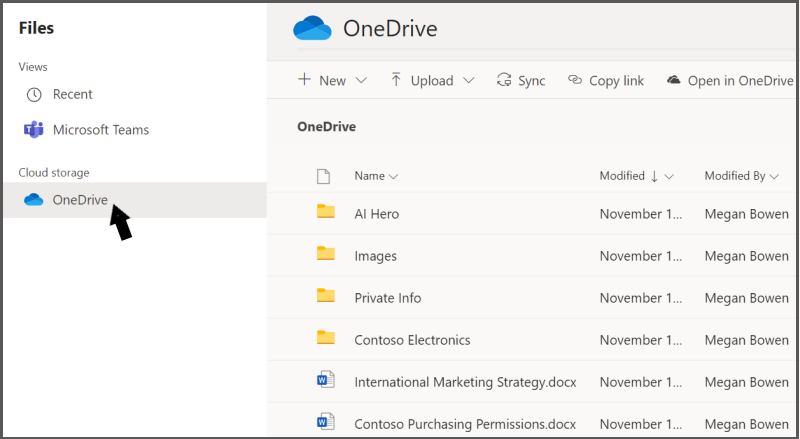Click Modified date for Contoso Electronics
800x439 pixels.
click(x=641, y=340)
